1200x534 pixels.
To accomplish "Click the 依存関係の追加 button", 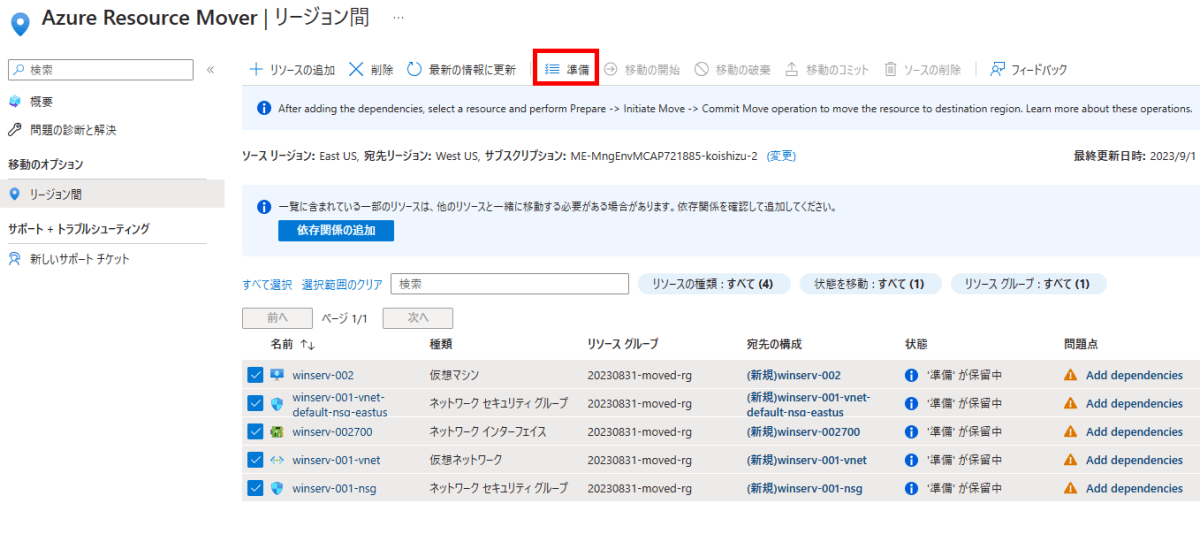I will pyautogui.click(x=336, y=231).
